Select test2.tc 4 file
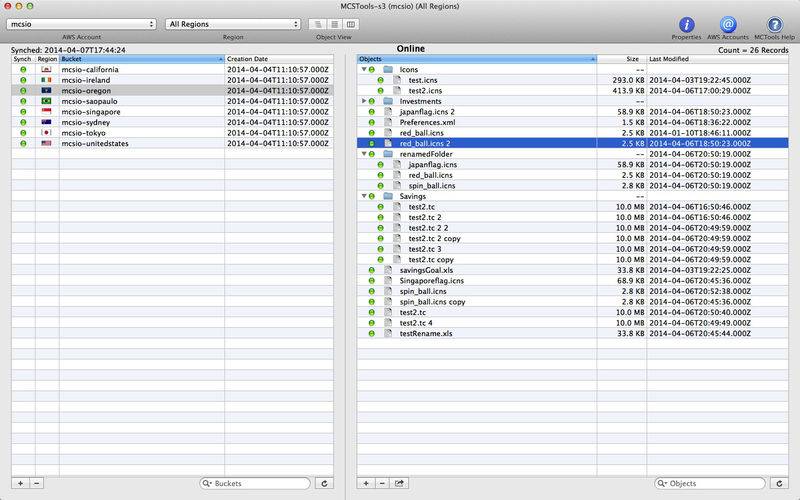800x500 pixels. point(572,323)
